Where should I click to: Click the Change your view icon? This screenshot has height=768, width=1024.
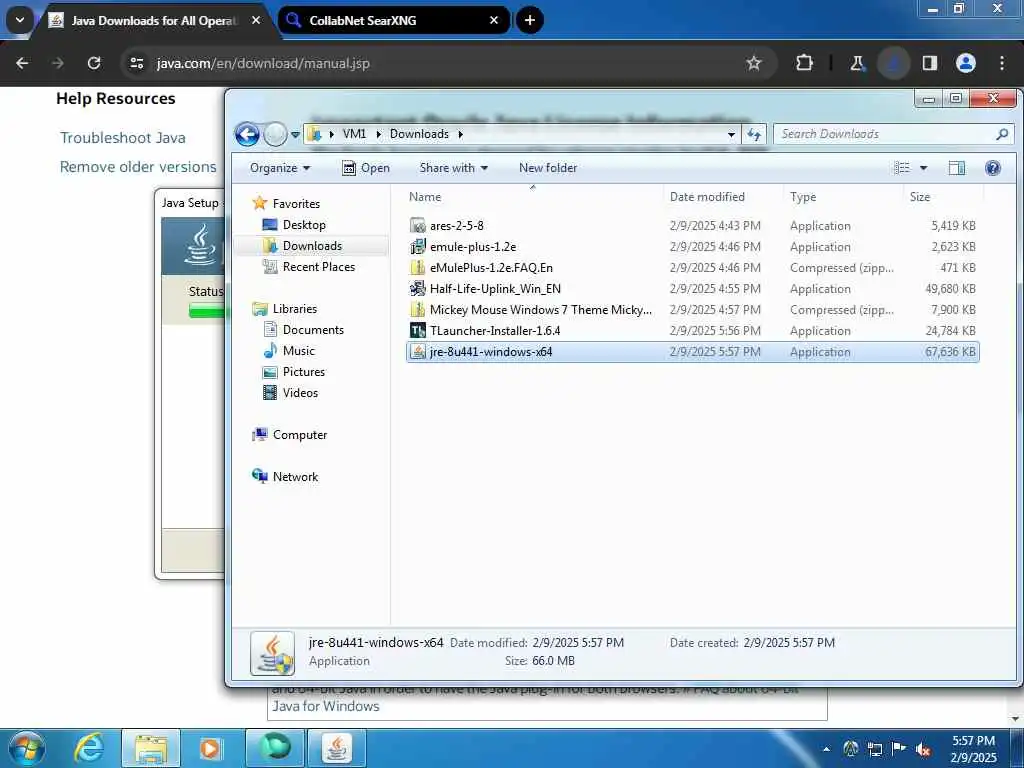pos(902,168)
